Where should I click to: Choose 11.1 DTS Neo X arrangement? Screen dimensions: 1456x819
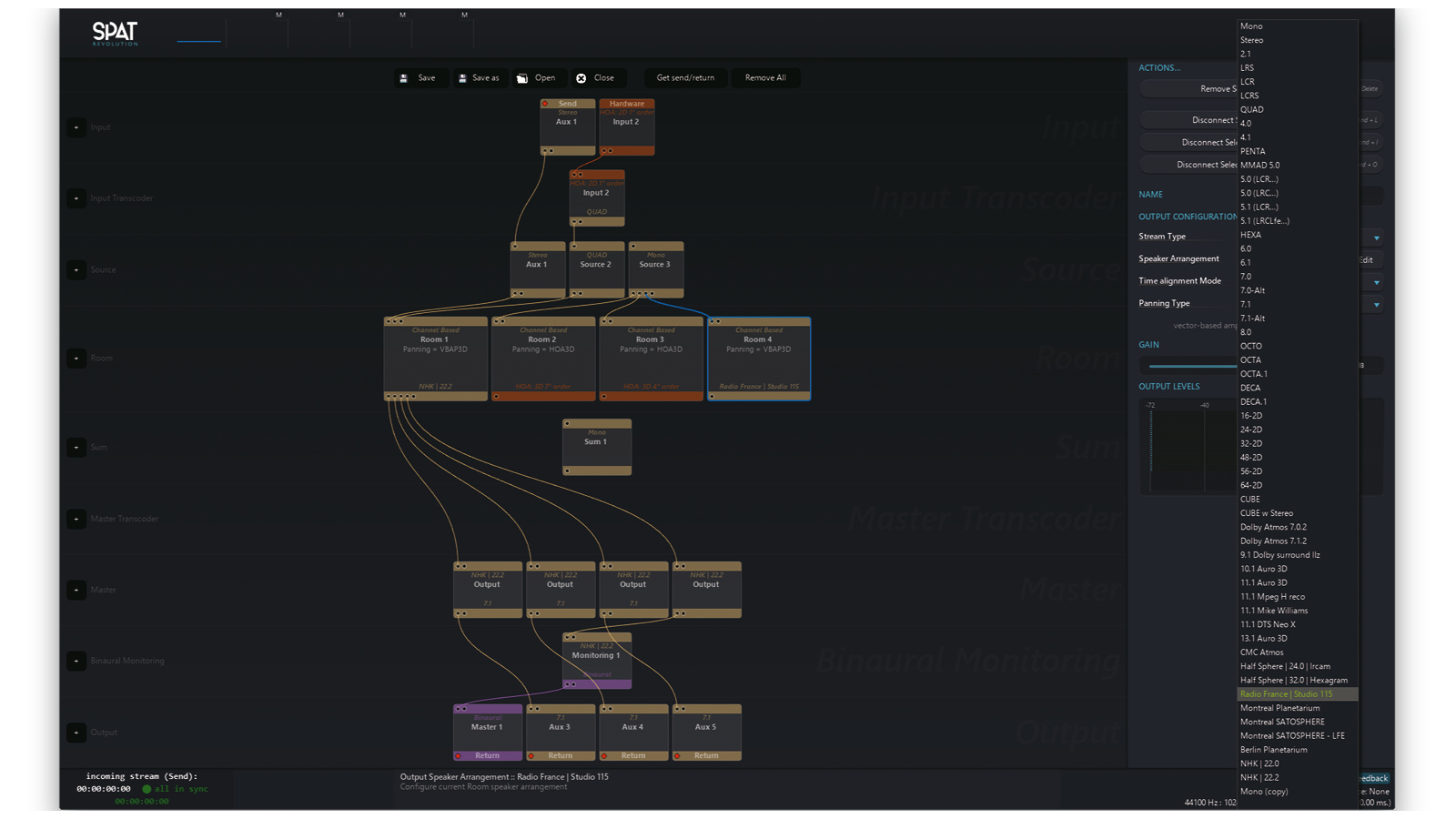click(x=1297, y=624)
